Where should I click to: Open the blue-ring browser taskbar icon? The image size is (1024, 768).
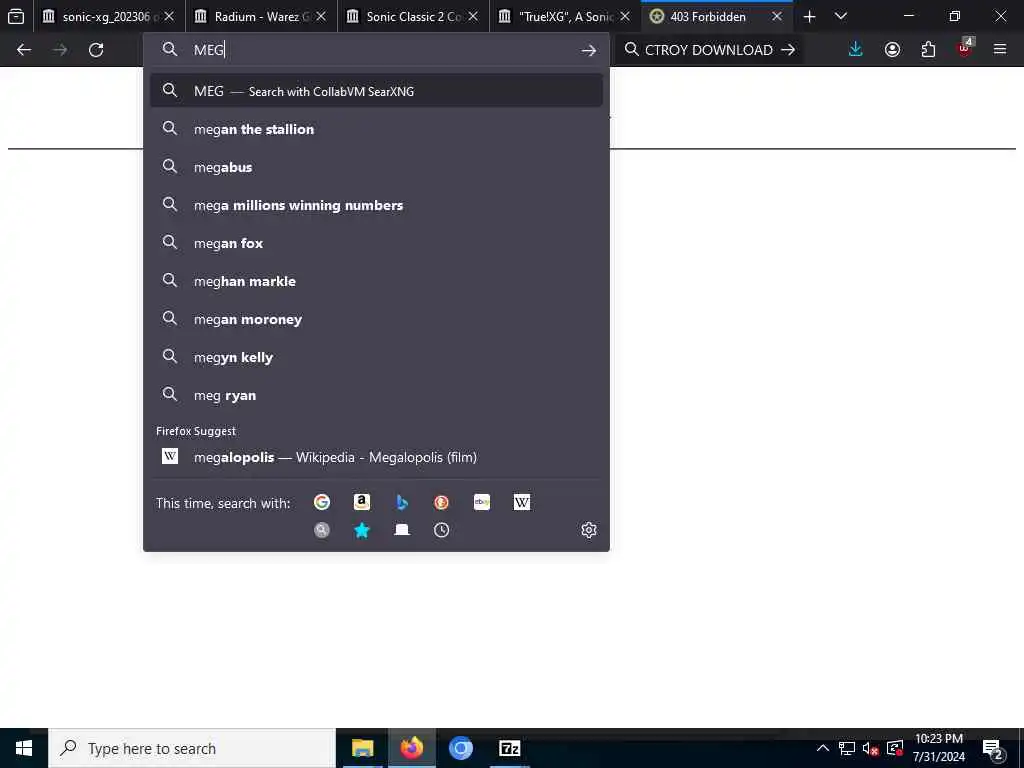tap(460, 748)
